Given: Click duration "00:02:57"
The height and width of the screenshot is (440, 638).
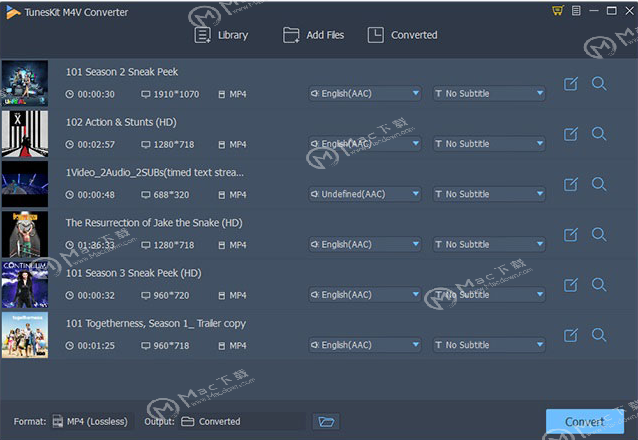Looking at the screenshot, I should 96,144.
